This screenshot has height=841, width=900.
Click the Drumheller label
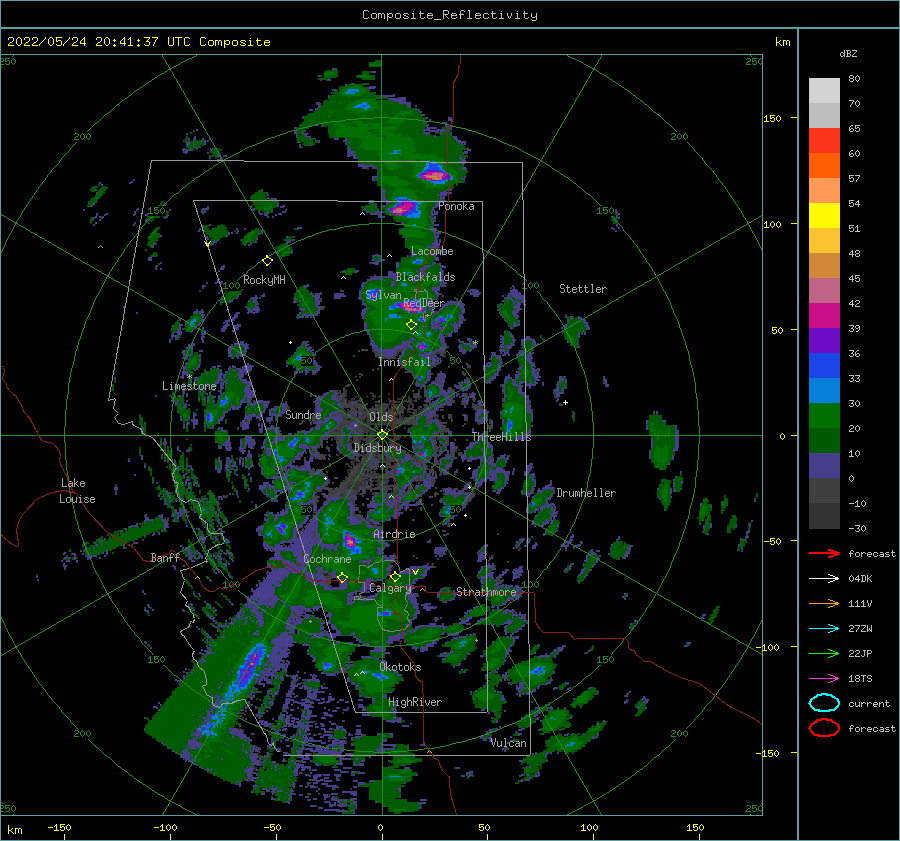586,493
